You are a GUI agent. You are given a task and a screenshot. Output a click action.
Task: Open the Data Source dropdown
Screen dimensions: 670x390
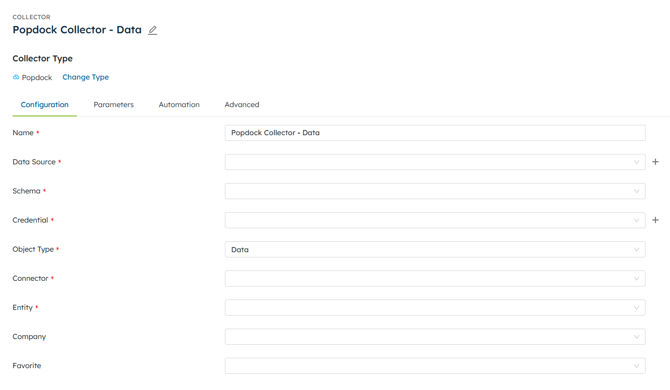[435, 162]
